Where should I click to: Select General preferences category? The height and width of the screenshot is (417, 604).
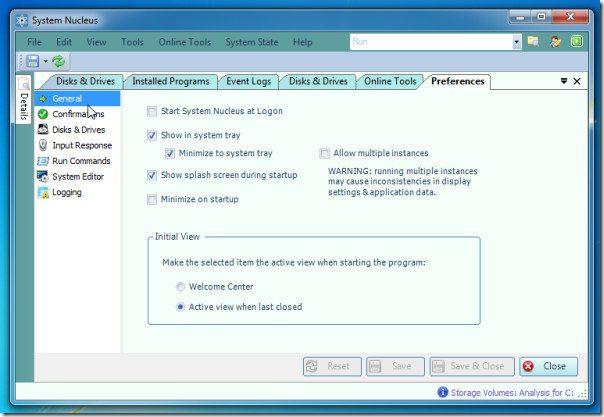(x=77, y=99)
